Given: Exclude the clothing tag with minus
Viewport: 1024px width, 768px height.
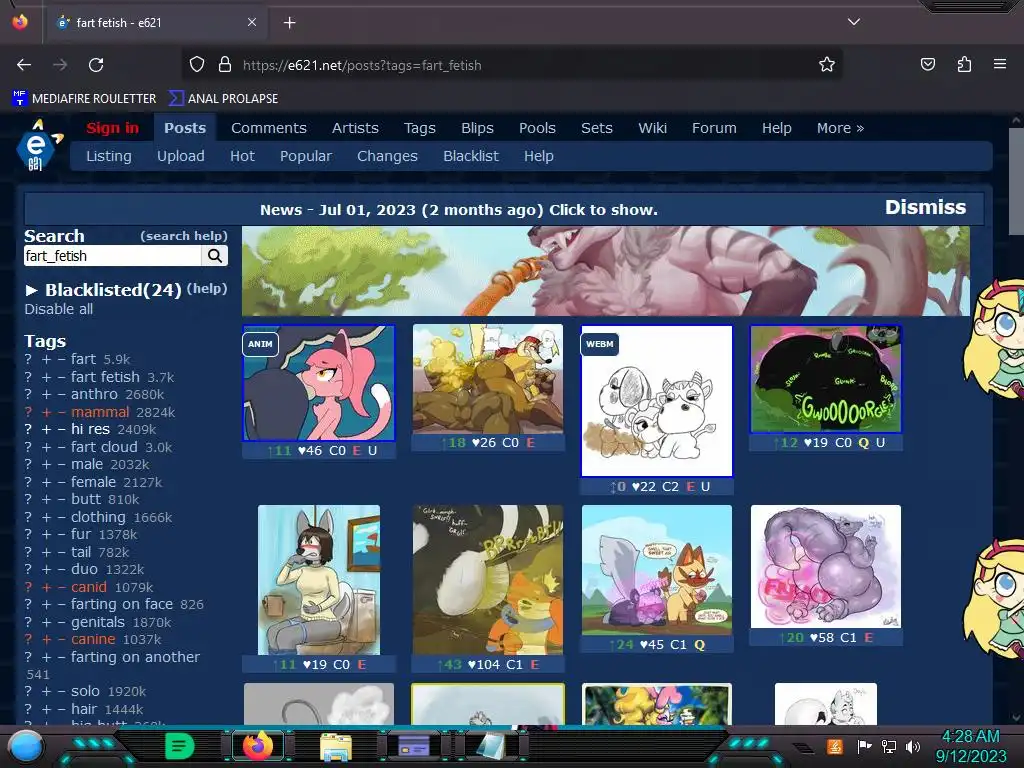Looking at the screenshot, I should (x=61, y=517).
